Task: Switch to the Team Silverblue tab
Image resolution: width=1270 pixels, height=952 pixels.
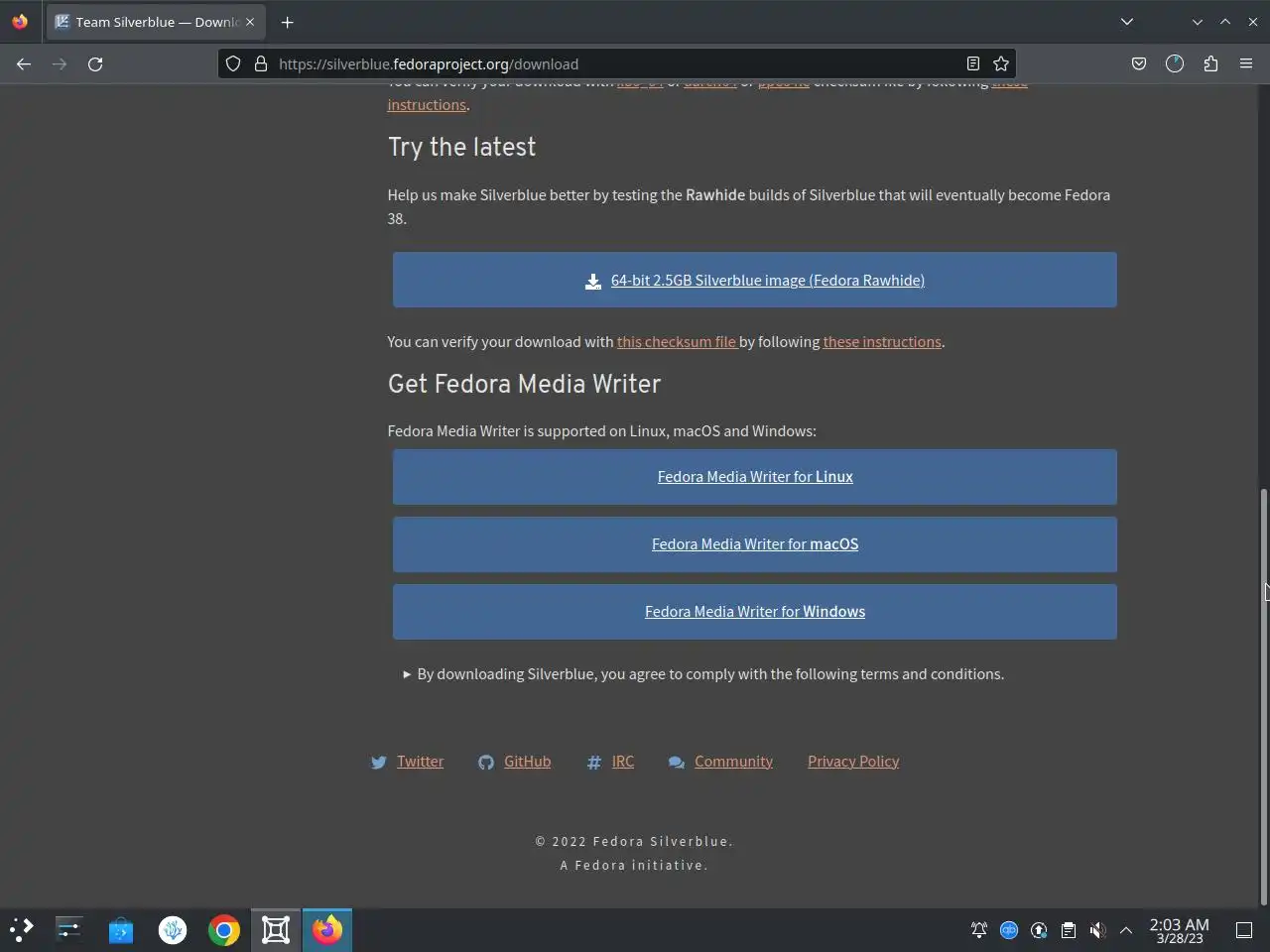Action: click(155, 22)
